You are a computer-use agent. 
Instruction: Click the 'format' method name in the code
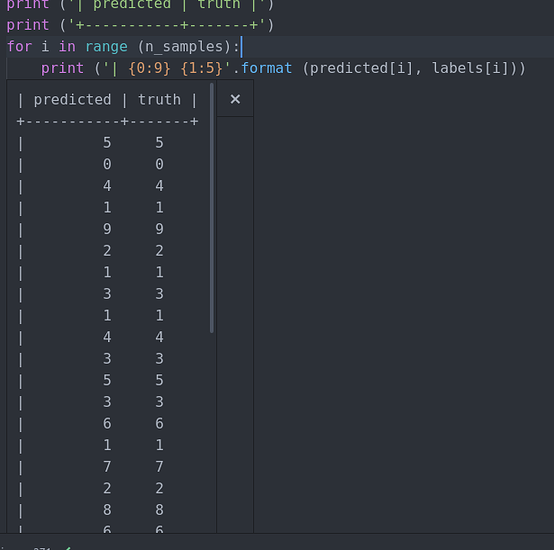click(267, 68)
